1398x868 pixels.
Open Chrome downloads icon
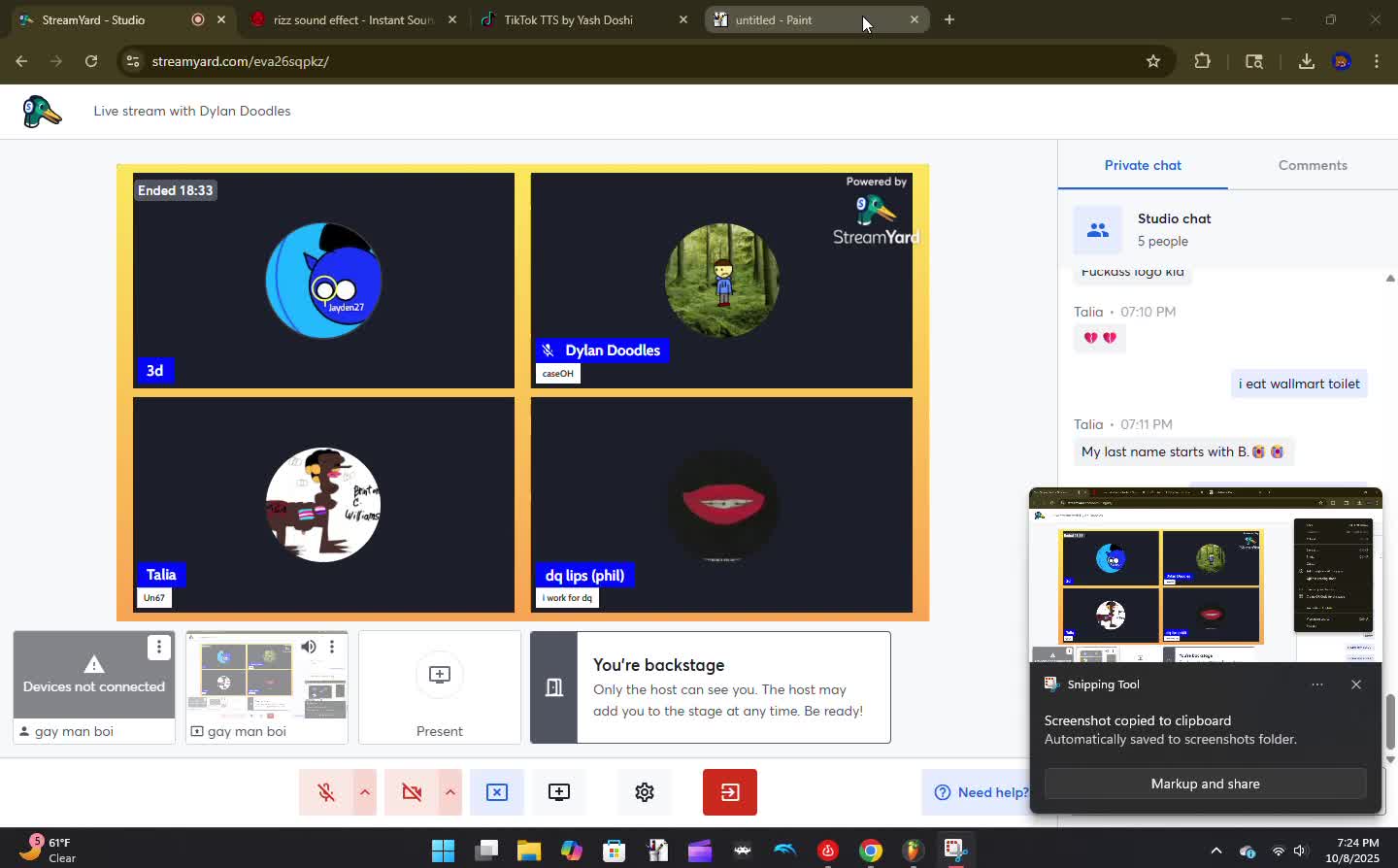point(1307,61)
